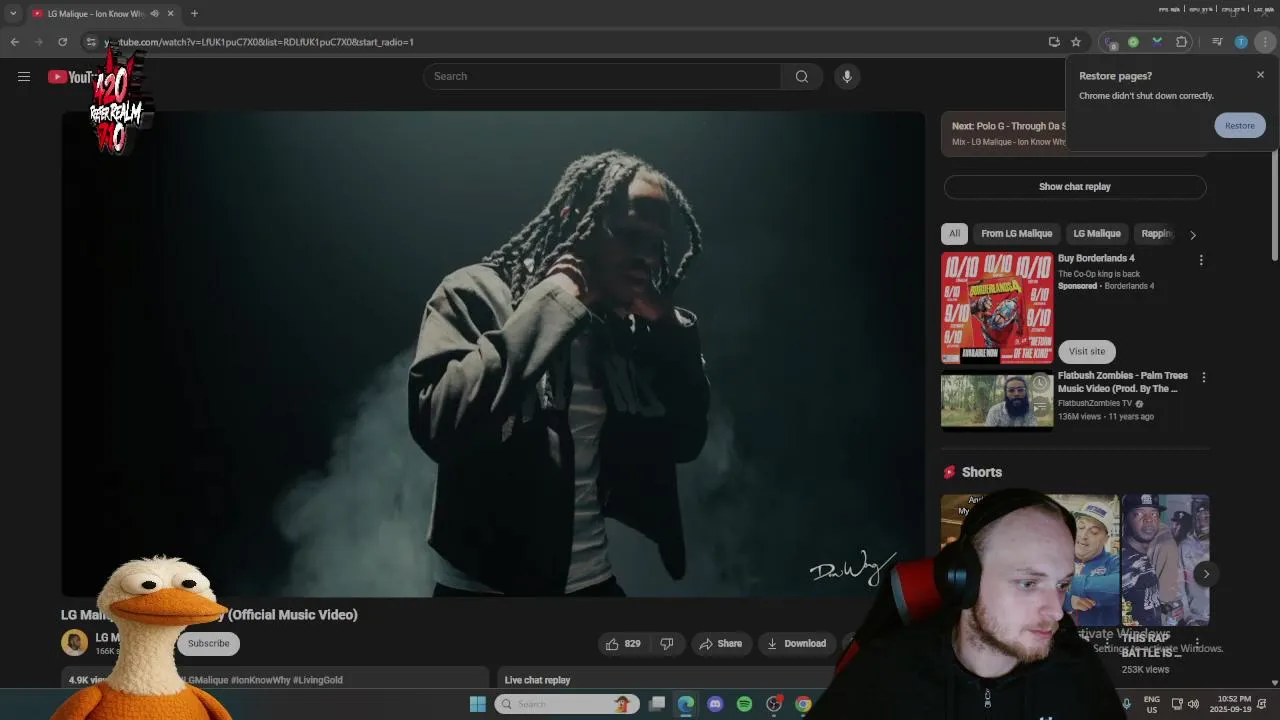Start voice search with the microphone
This screenshot has height=720, width=1280.
(x=847, y=76)
